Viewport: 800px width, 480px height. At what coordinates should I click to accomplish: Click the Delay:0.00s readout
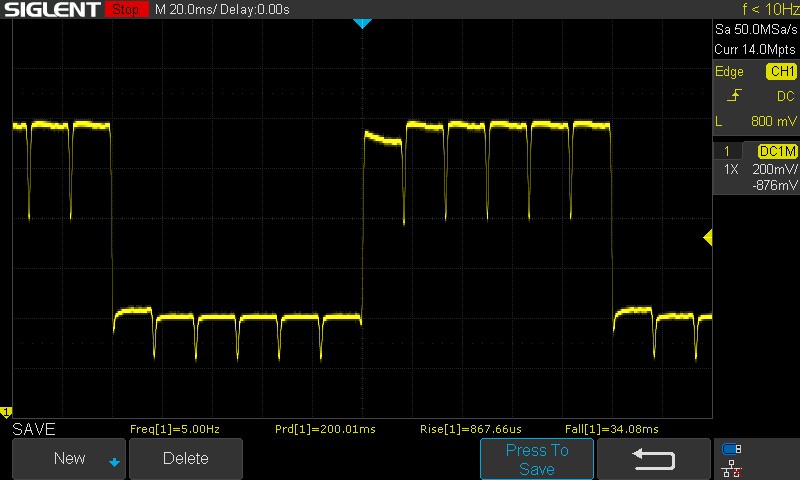point(255,10)
